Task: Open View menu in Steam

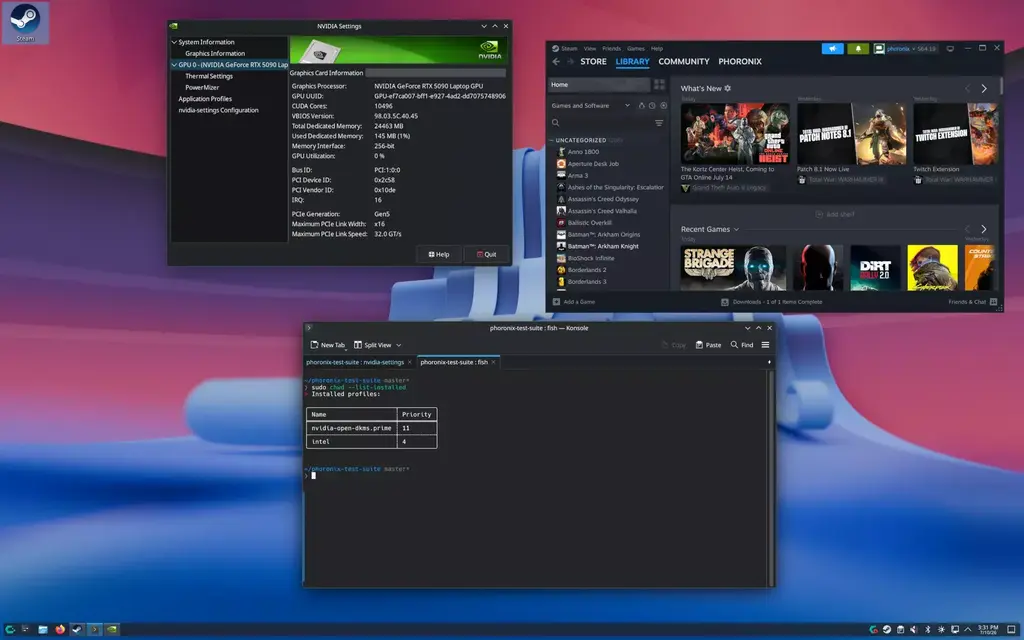Action: coord(590,48)
